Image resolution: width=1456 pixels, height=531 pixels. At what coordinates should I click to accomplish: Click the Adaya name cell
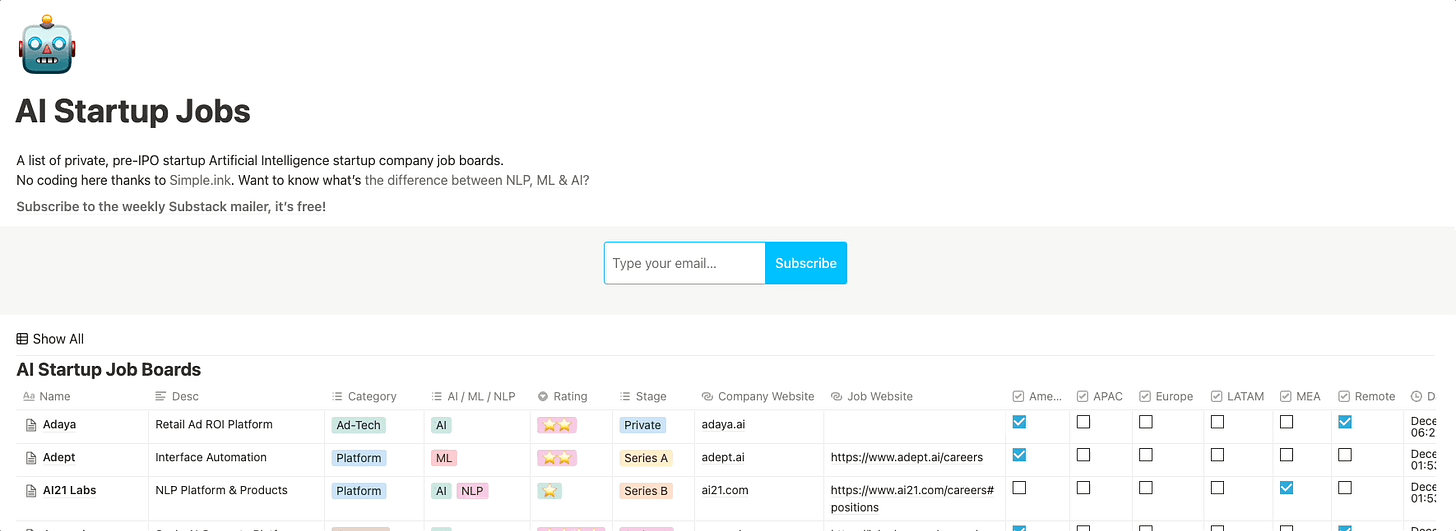[59, 425]
